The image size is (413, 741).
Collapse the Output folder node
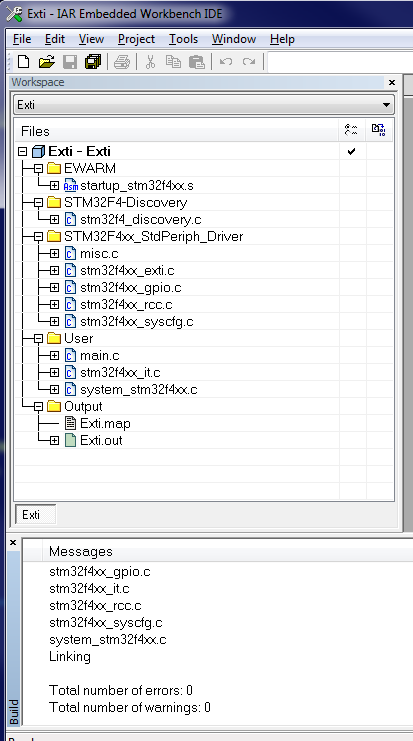point(38,406)
